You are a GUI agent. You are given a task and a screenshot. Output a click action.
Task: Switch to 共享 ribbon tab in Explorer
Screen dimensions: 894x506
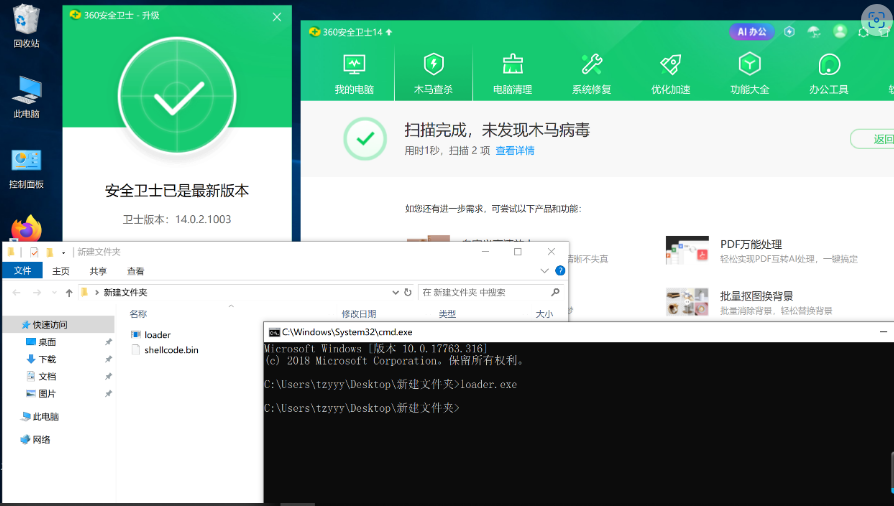(x=98, y=271)
